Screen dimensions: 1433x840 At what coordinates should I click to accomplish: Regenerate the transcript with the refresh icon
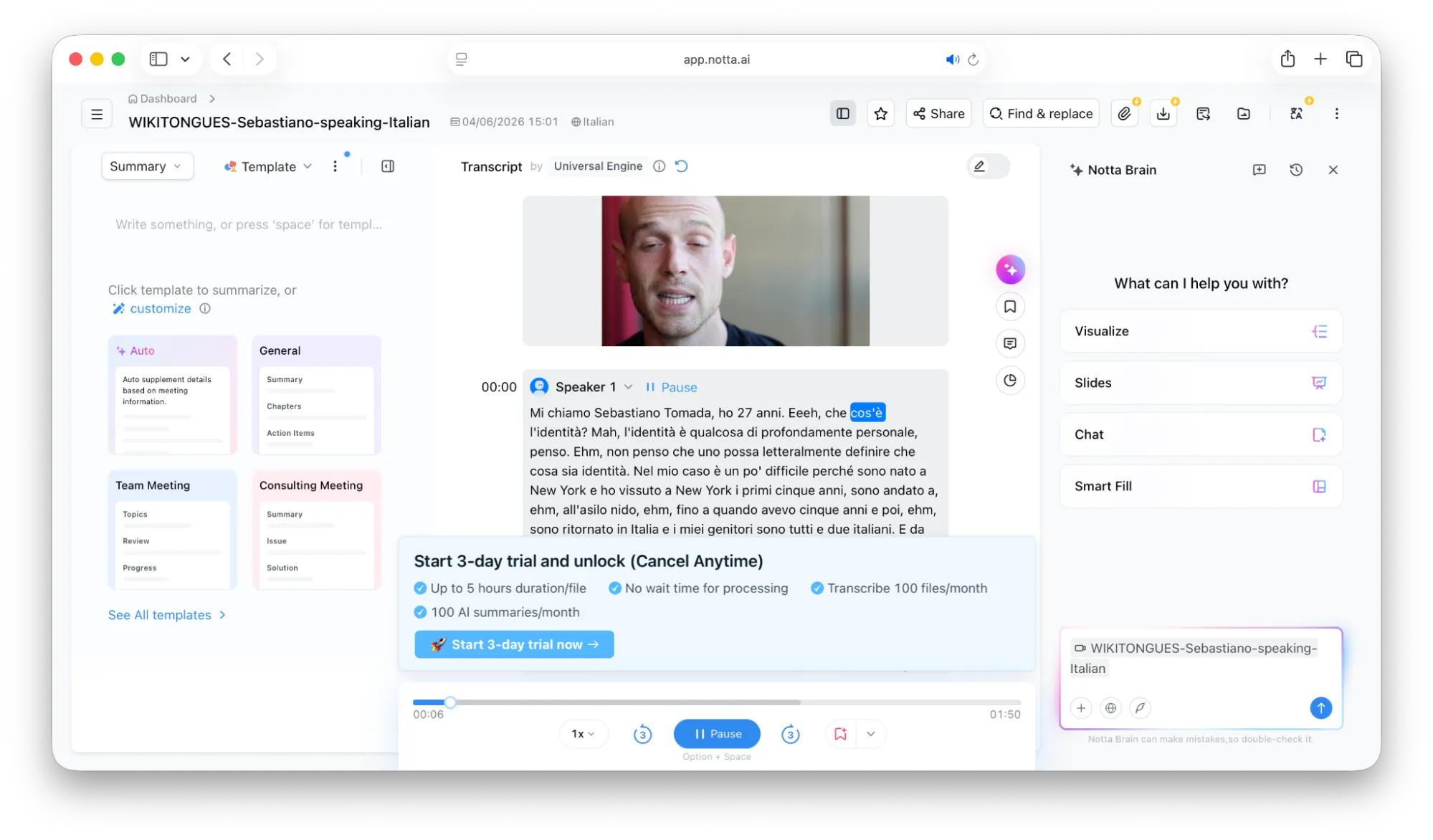(x=682, y=166)
